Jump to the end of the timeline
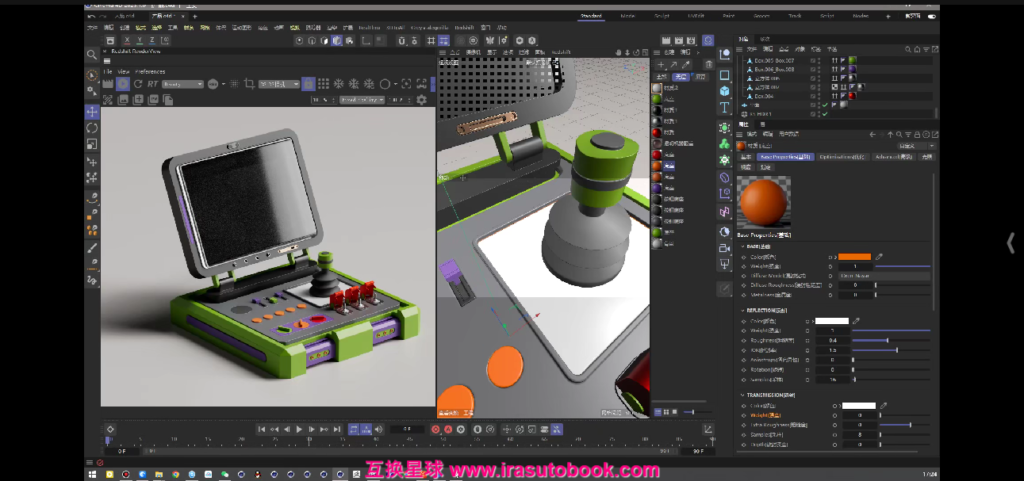This screenshot has width=1024, height=481. (337, 429)
